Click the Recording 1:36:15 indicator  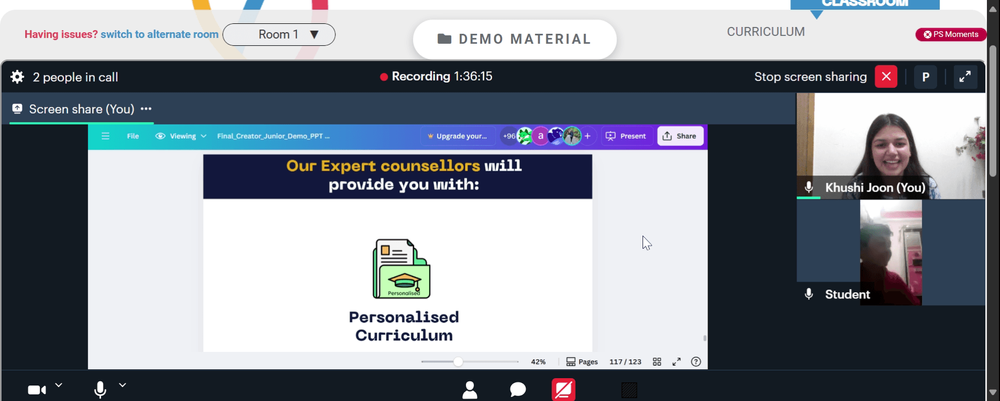click(x=436, y=77)
